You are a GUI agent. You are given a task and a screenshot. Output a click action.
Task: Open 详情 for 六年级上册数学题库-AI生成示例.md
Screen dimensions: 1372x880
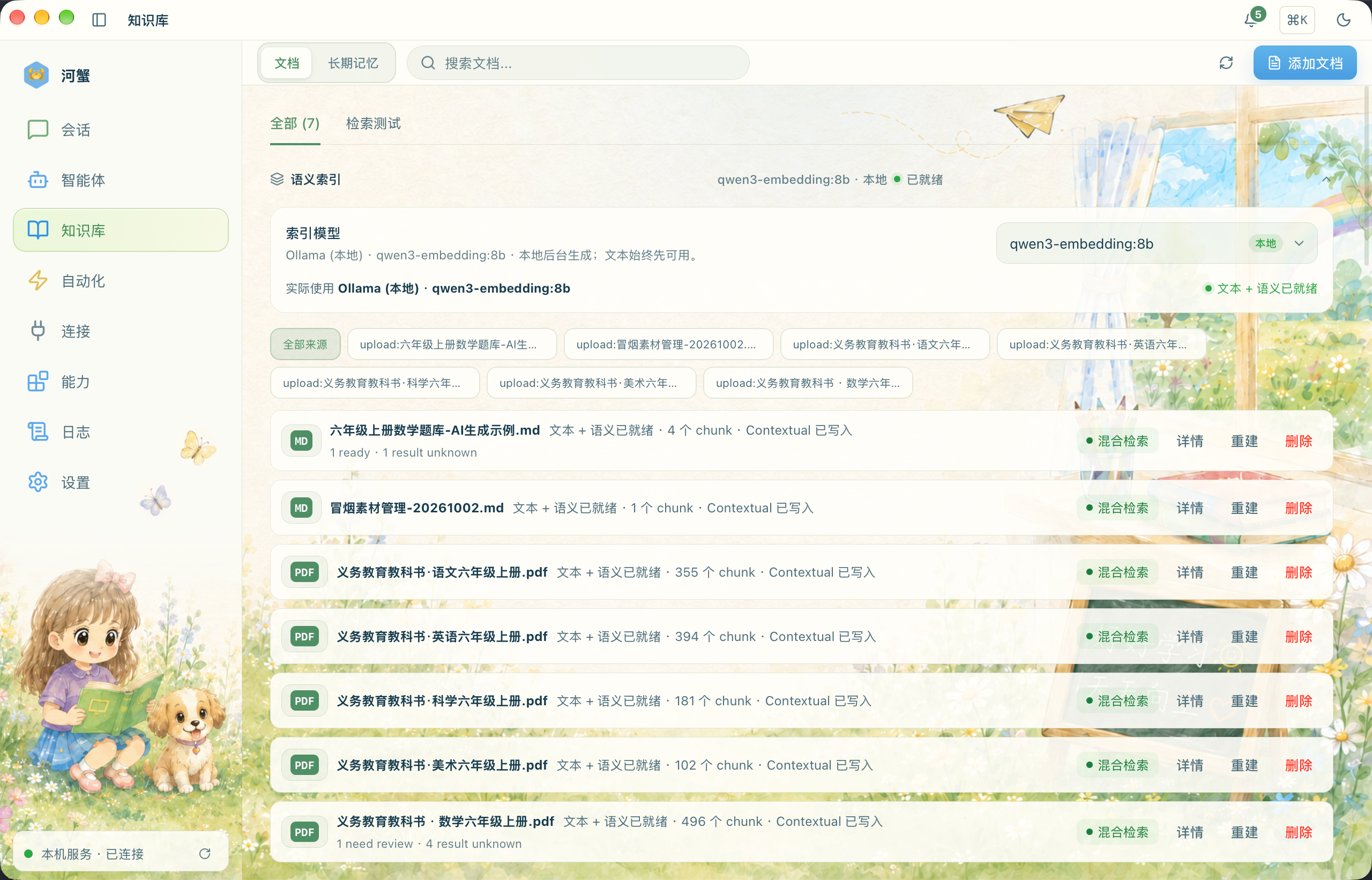[1190, 441]
